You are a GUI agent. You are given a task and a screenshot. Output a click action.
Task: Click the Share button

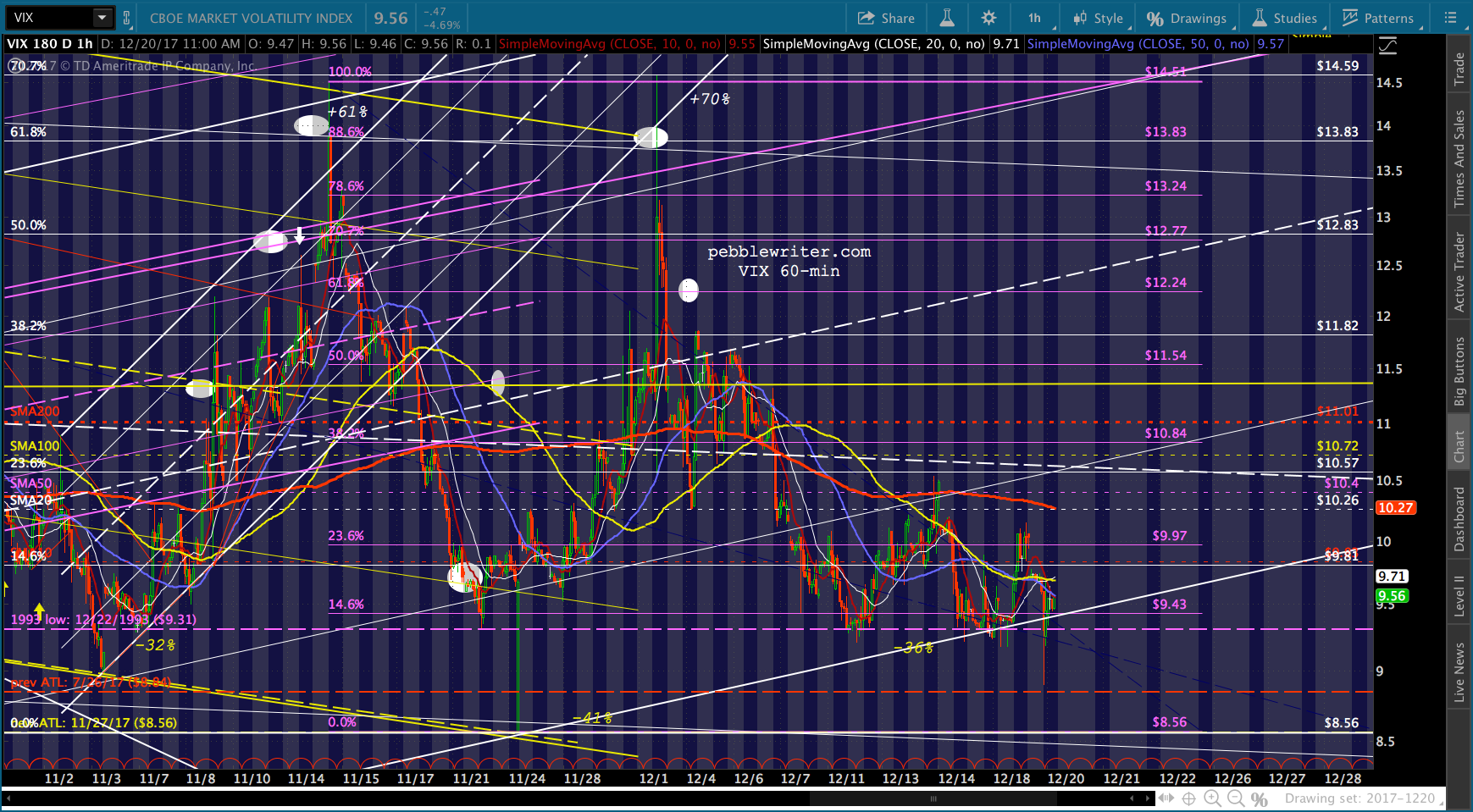pos(886,18)
